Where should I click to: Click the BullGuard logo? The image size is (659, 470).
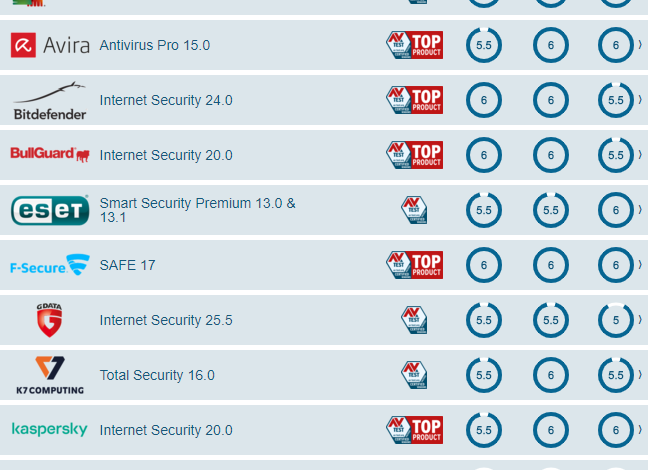tap(50, 155)
